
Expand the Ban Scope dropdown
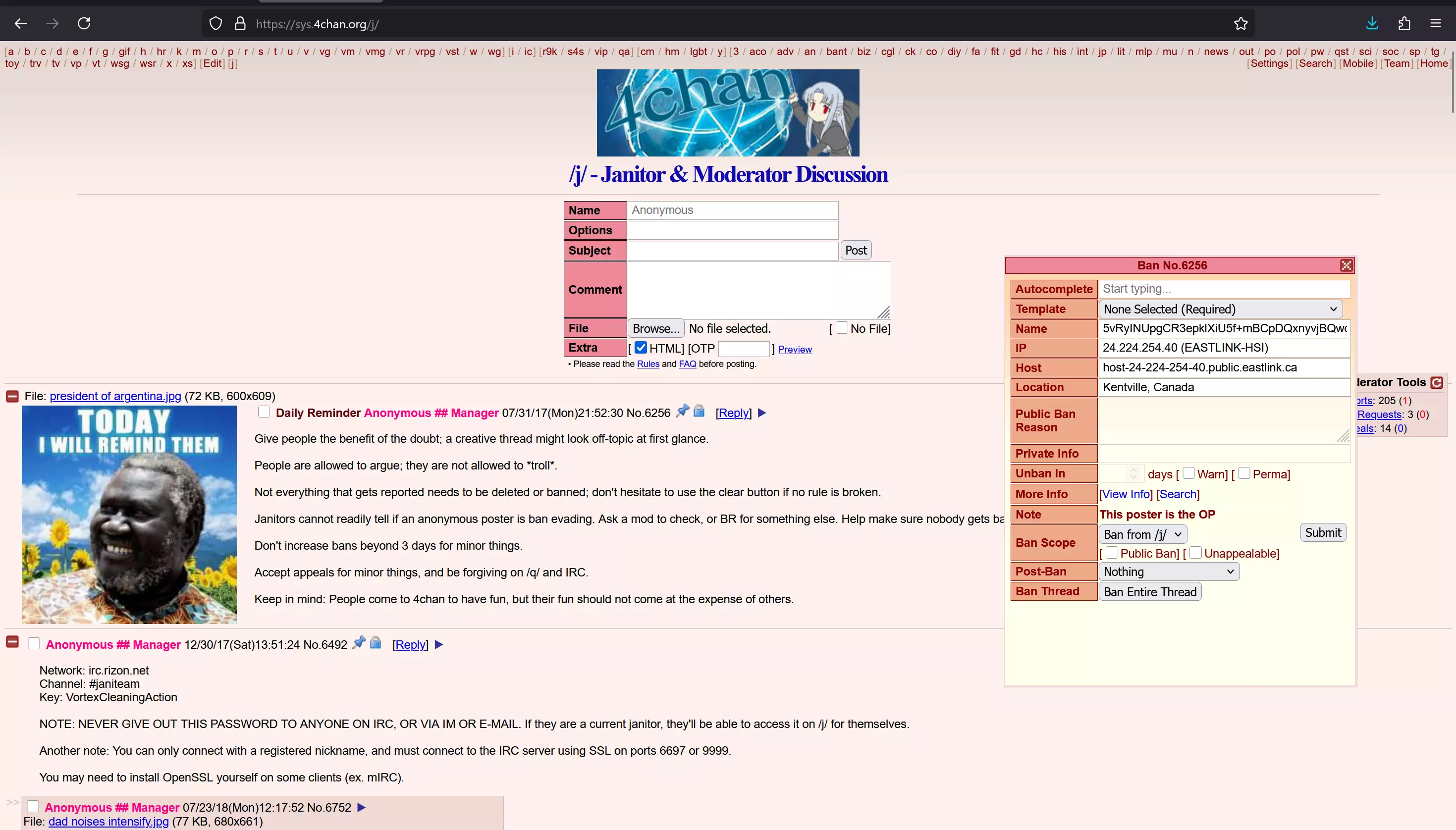click(x=1142, y=534)
